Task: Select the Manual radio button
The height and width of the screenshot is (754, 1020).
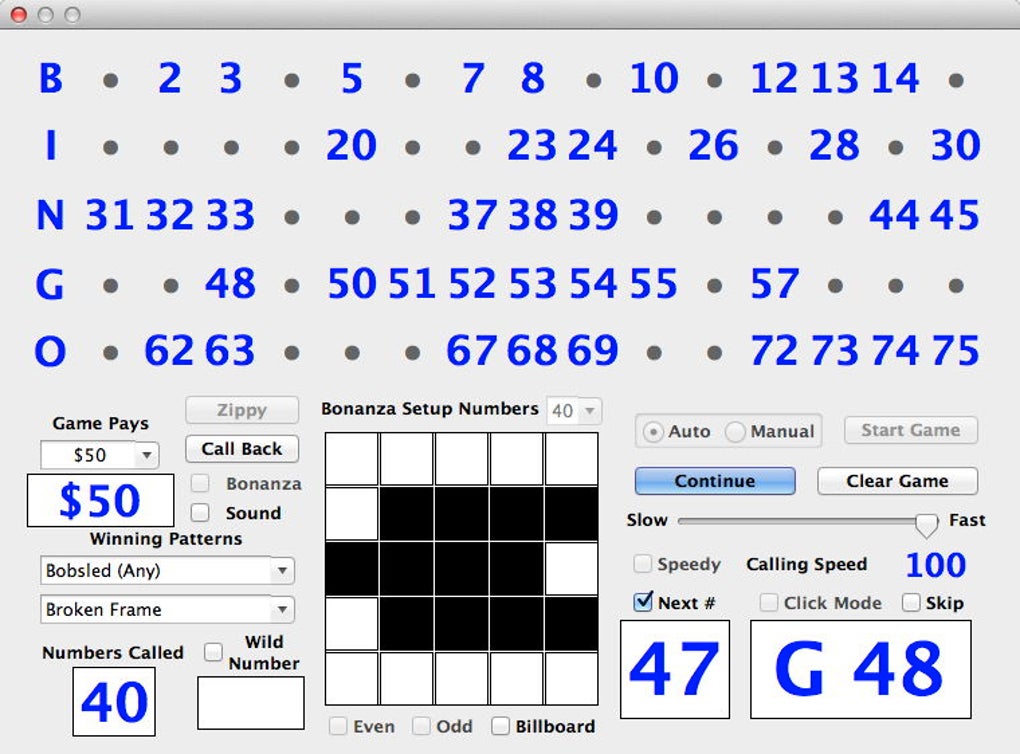Action: [x=736, y=432]
